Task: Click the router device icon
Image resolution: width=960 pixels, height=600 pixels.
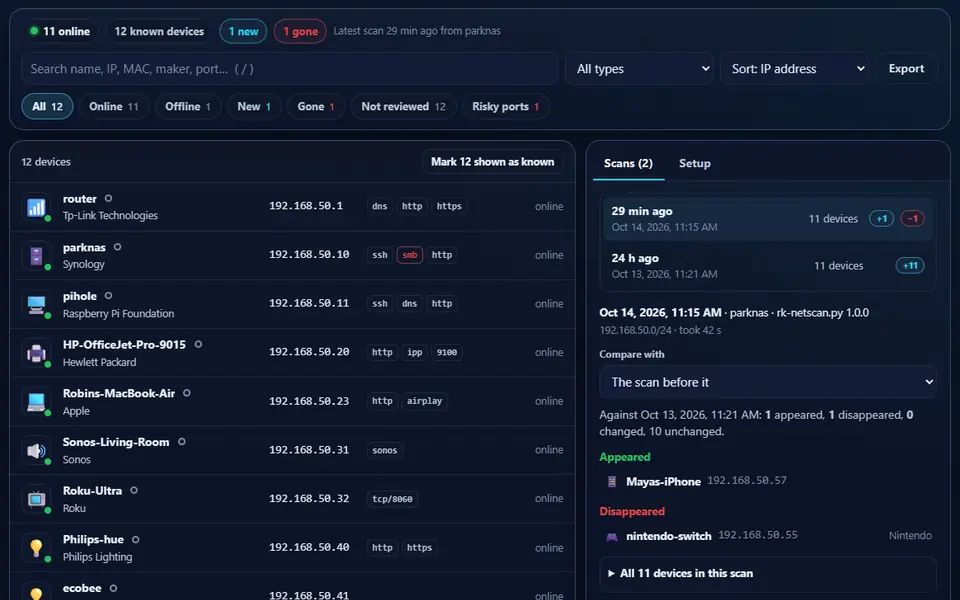Action: (36, 207)
